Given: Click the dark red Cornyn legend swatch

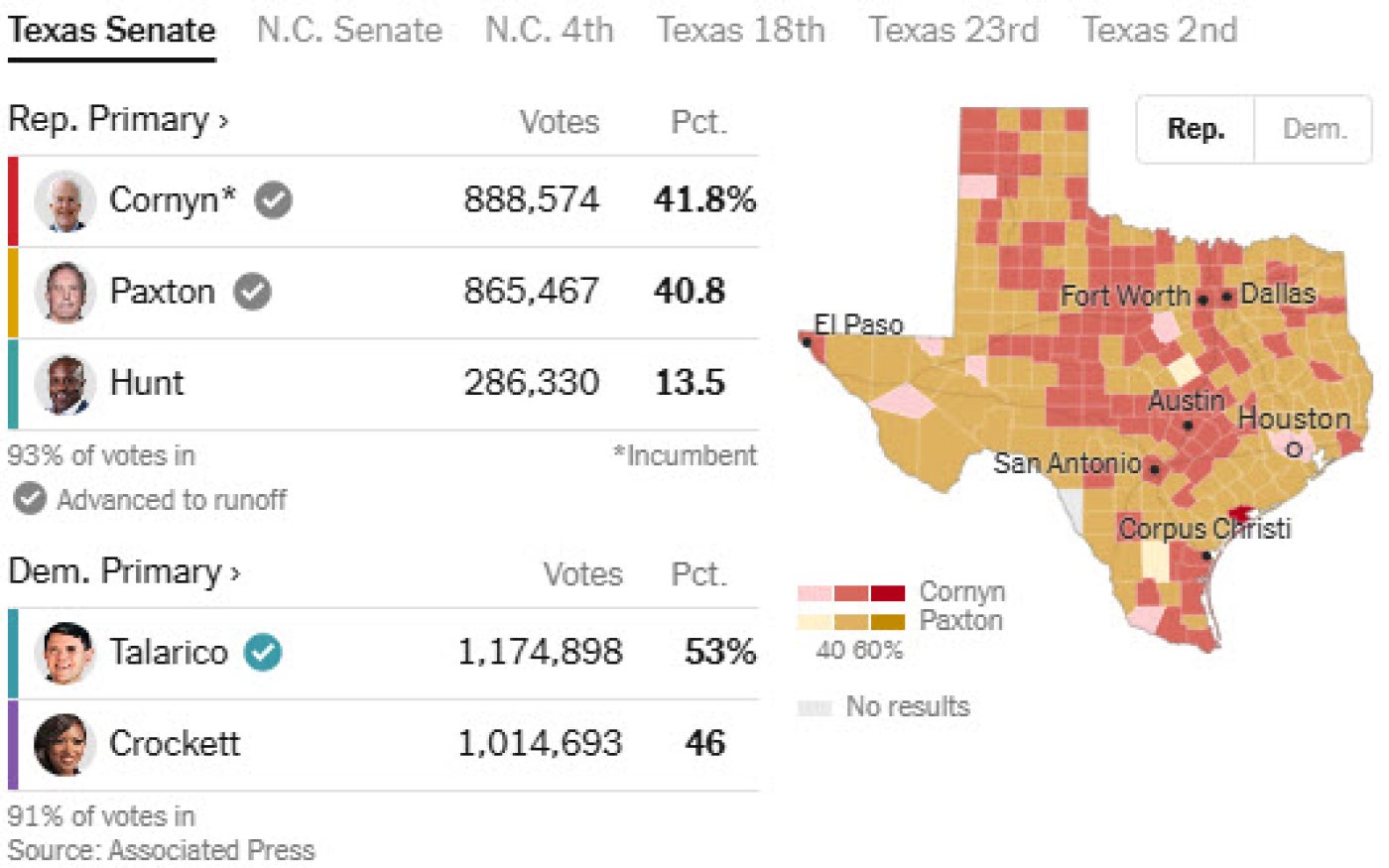Looking at the screenshot, I should point(888,593).
